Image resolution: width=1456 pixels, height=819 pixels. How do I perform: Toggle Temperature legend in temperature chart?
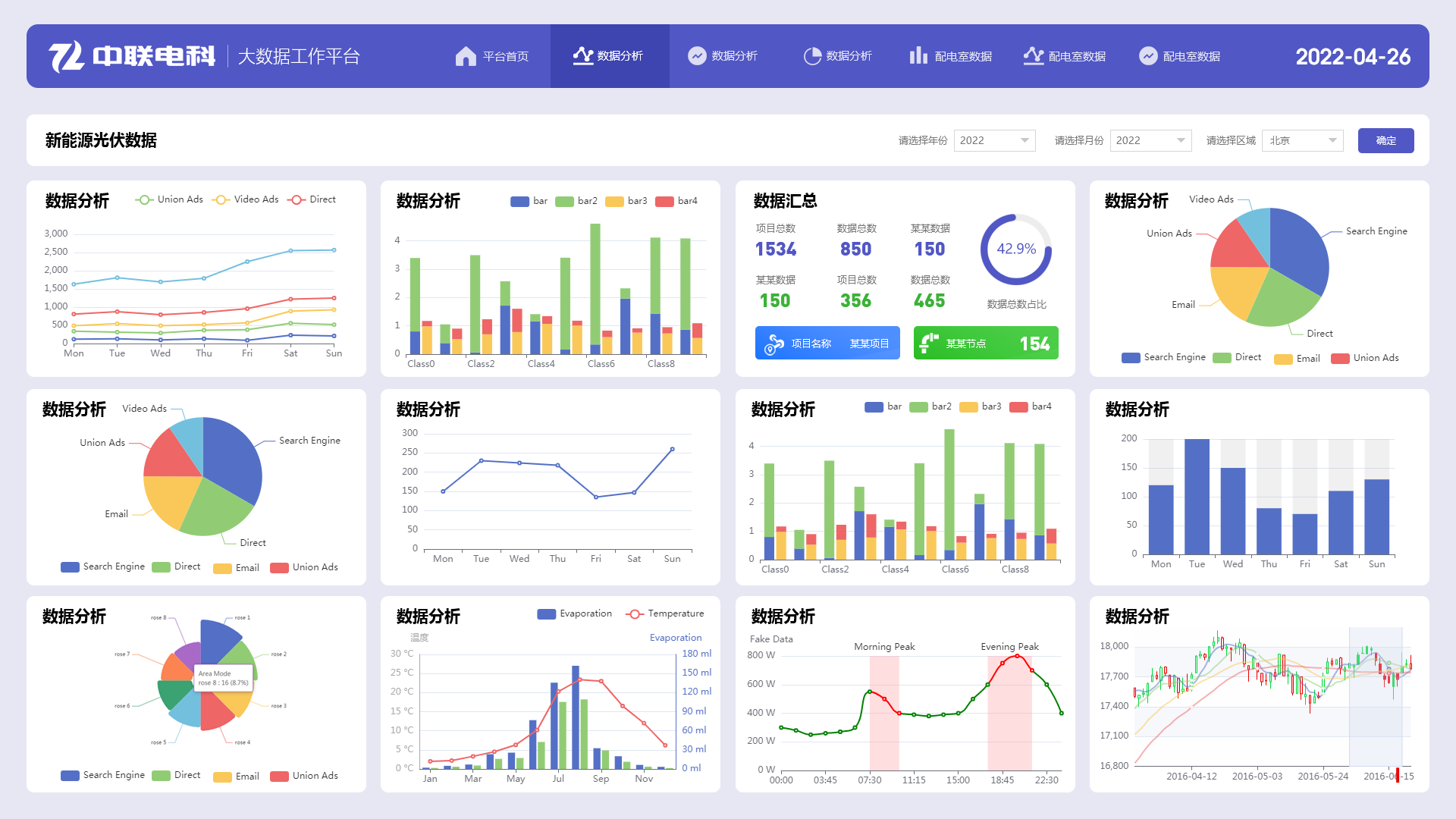[x=664, y=613]
